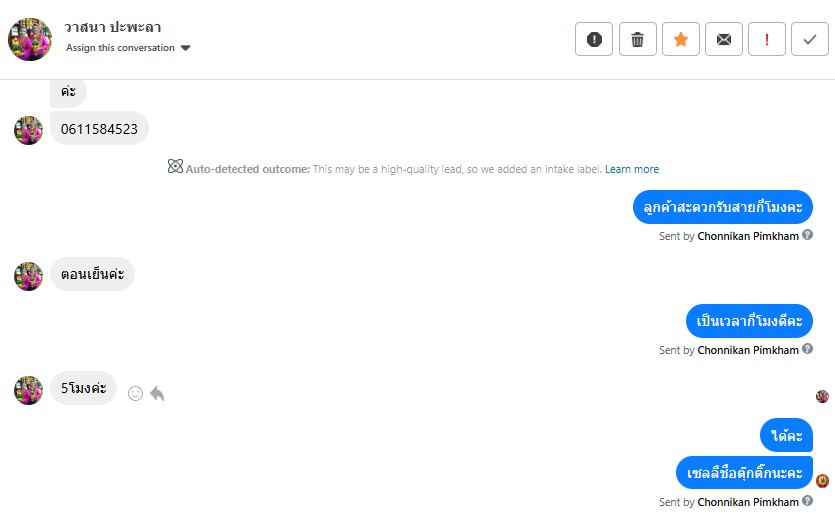Click the spam report icon button

tap(594, 40)
